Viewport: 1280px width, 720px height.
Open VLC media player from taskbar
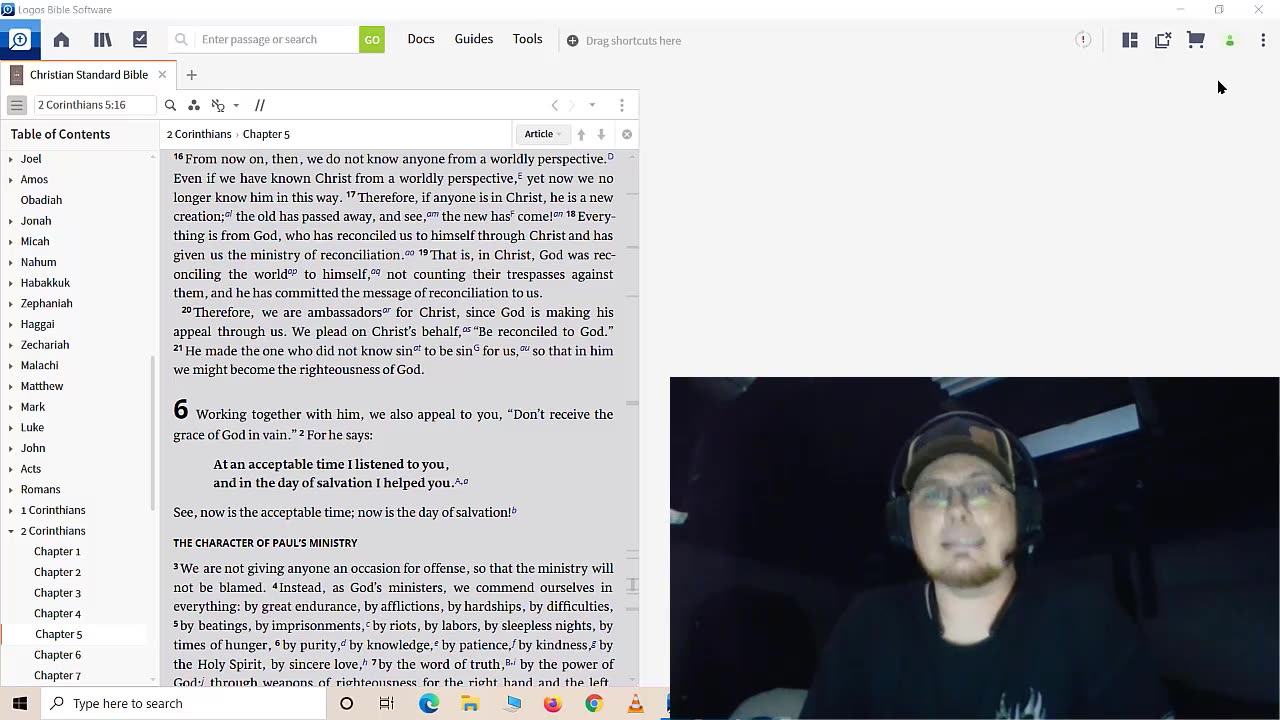[x=635, y=703]
